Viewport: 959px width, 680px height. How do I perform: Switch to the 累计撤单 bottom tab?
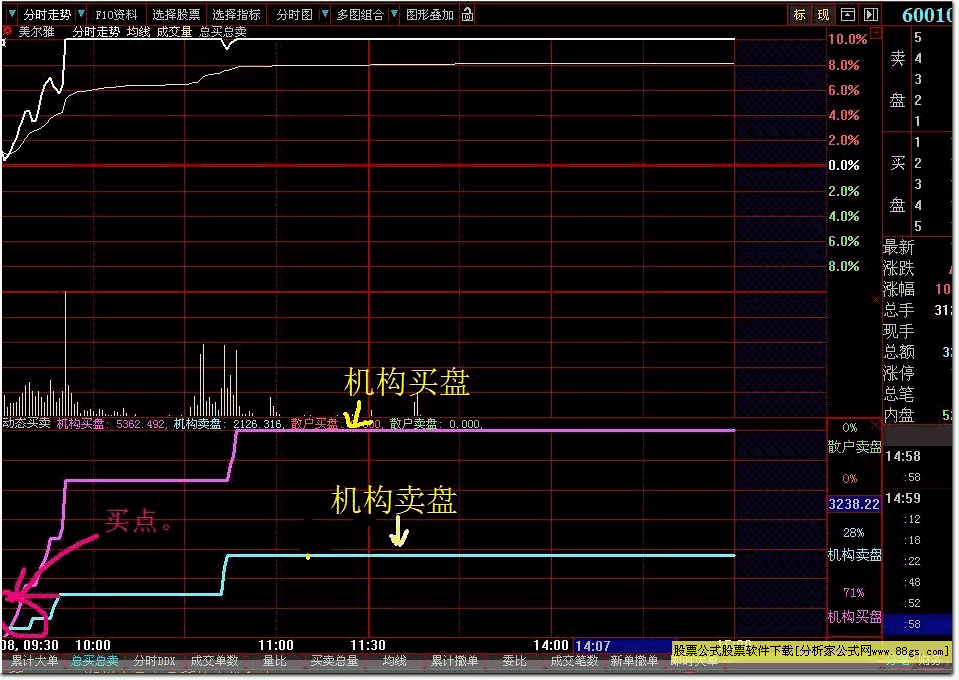(x=454, y=661)
